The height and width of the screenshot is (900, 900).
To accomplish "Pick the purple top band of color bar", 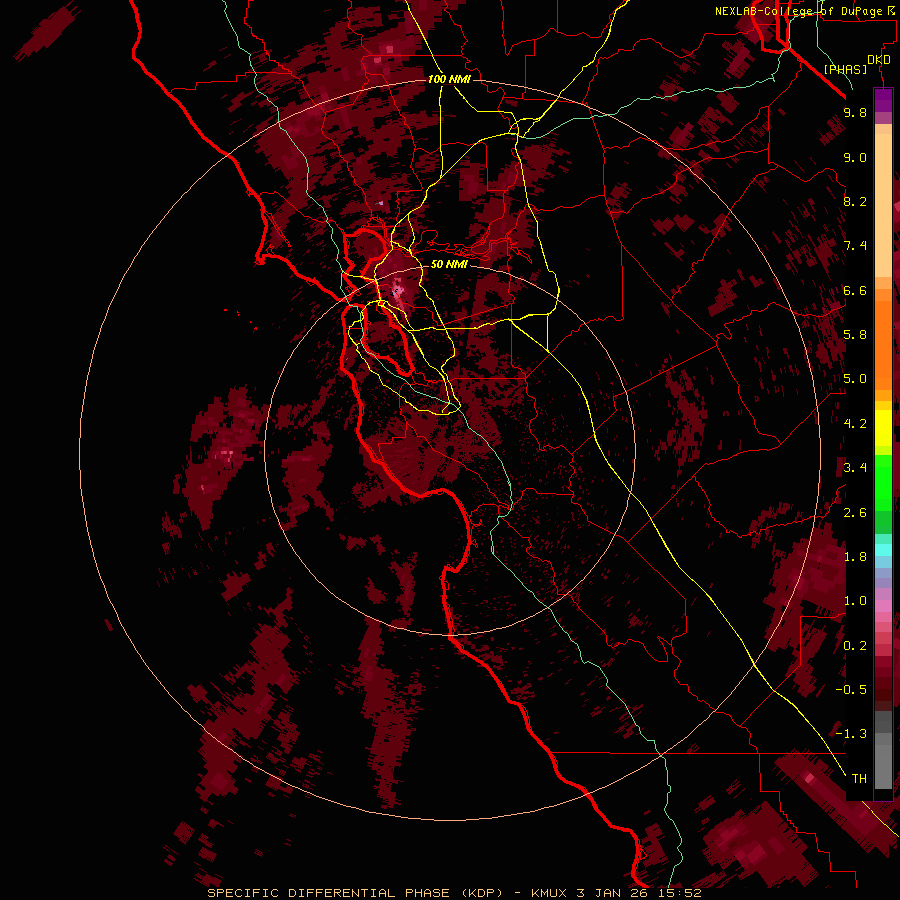I will tap(883, 100).
